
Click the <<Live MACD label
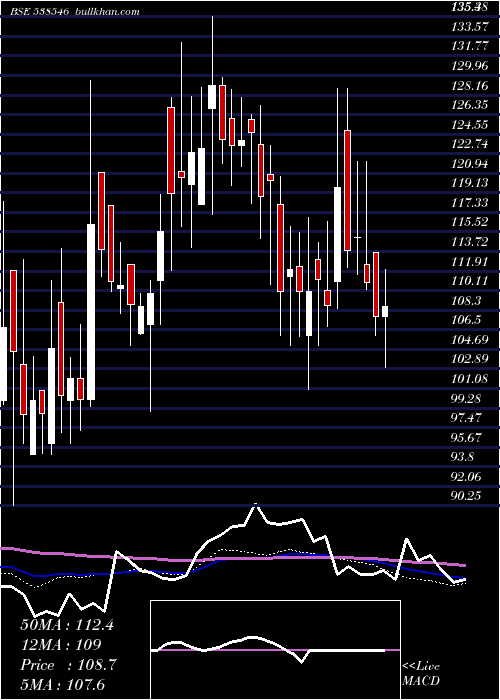(421, 674)
